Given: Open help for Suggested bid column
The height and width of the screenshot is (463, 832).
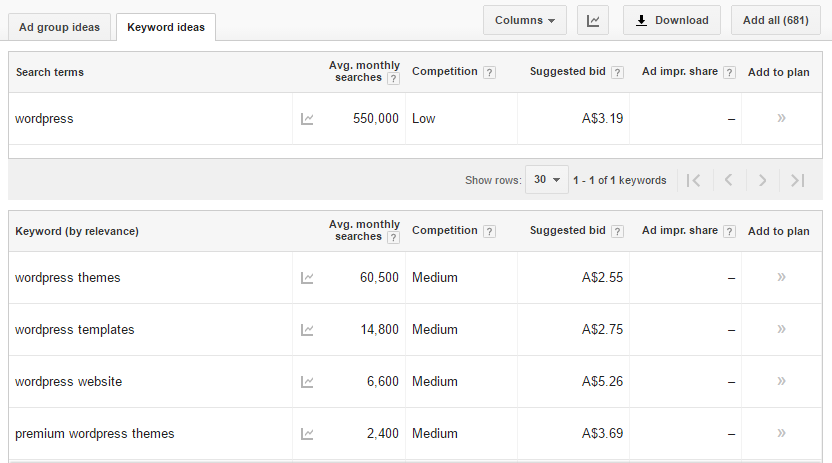Looking at the screenshot, I should pos(617,72).
